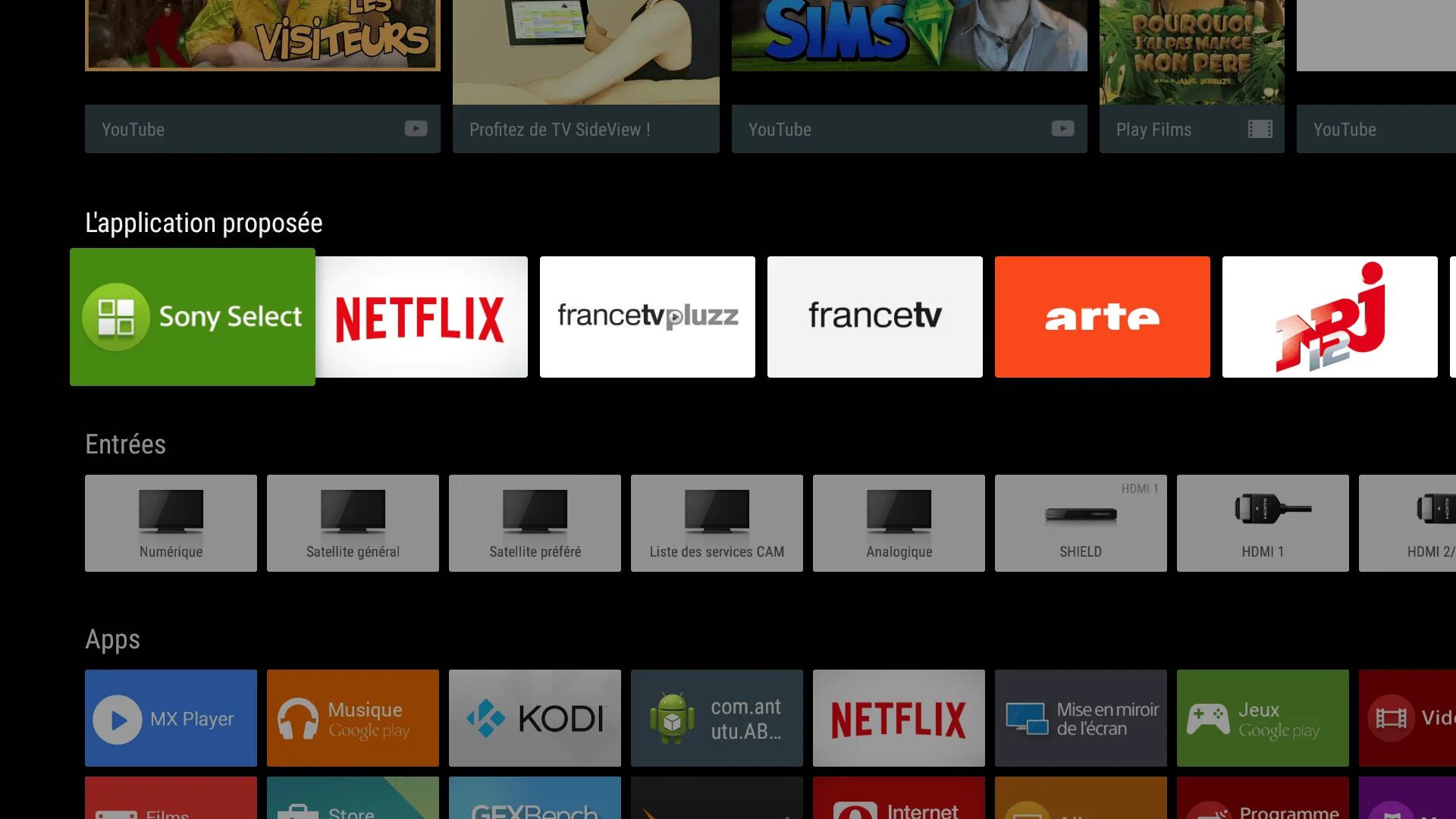The height and width of the screenshot is (819, 1456).
Task: Open MX Player app
Action: pos(171,718)
